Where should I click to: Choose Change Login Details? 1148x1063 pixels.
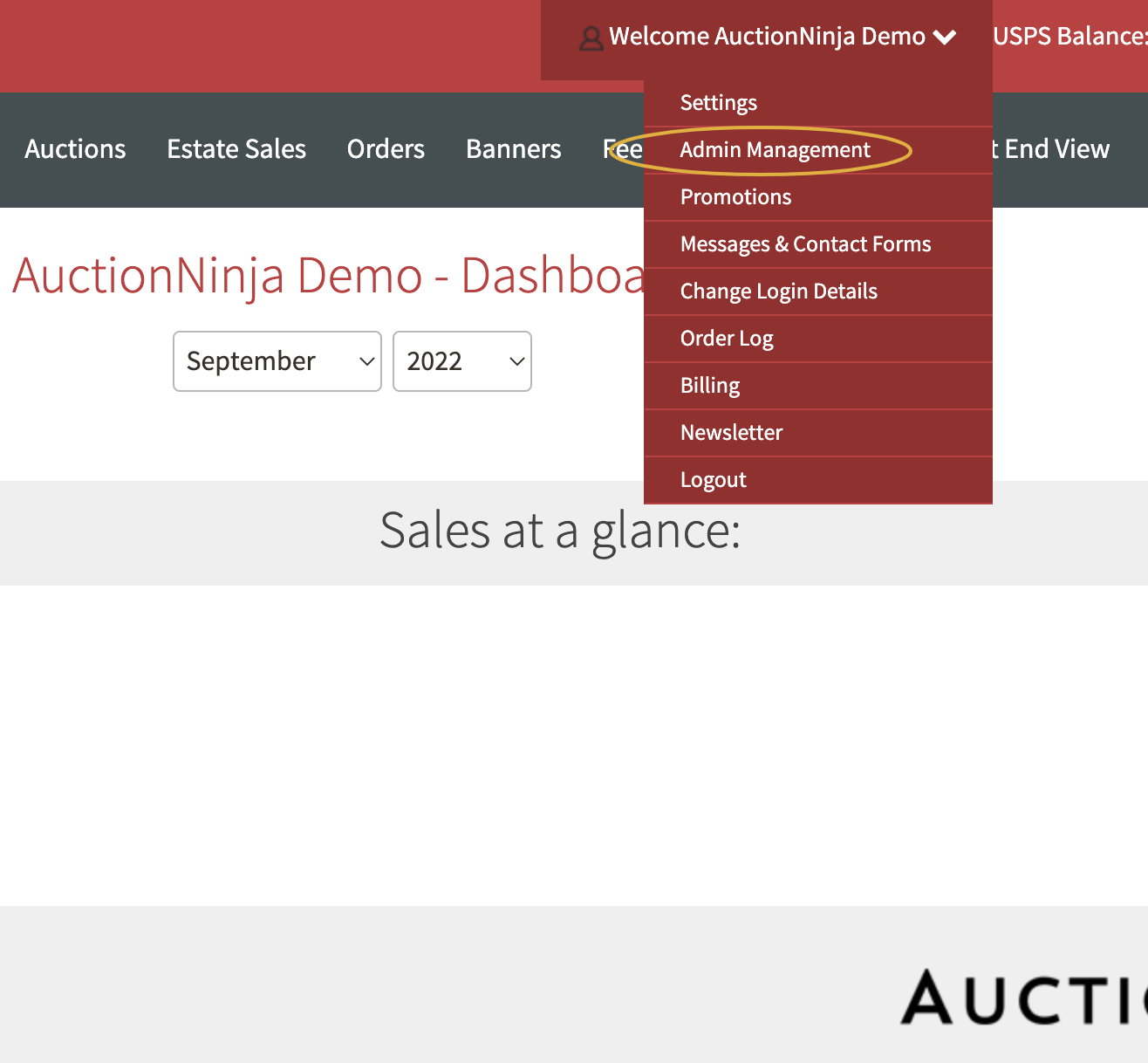pos(818,291)
